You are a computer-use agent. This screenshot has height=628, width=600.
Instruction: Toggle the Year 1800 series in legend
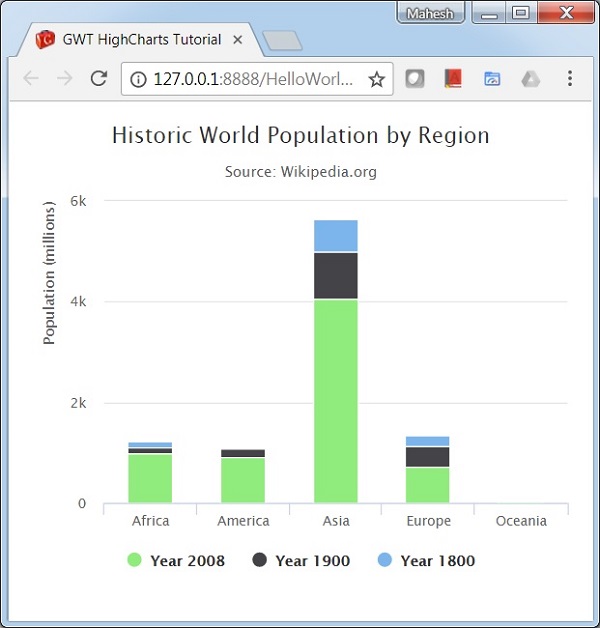point(427,560)
